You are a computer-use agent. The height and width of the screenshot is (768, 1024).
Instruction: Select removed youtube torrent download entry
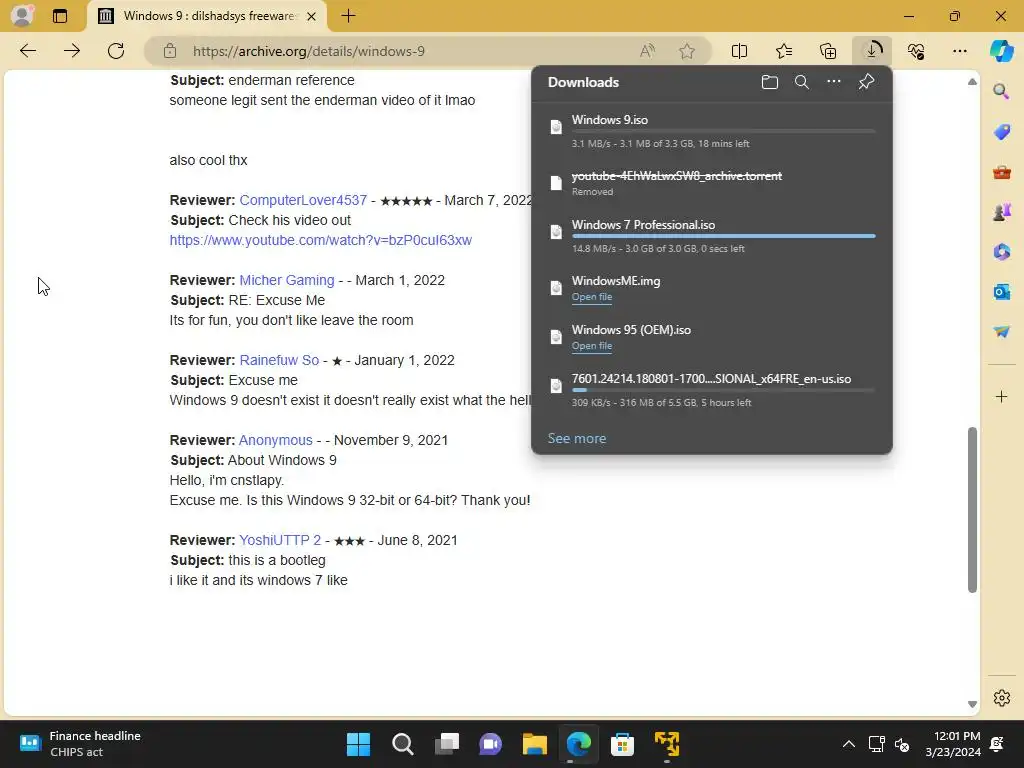point(712,183)
